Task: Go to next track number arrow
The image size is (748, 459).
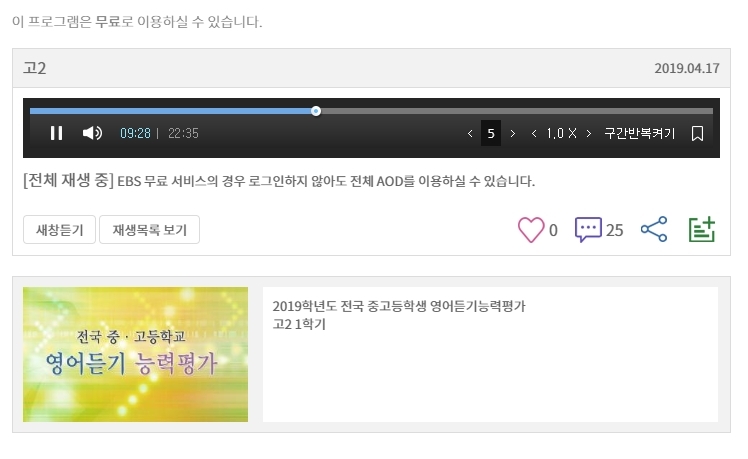Action: tap(513, 134)
